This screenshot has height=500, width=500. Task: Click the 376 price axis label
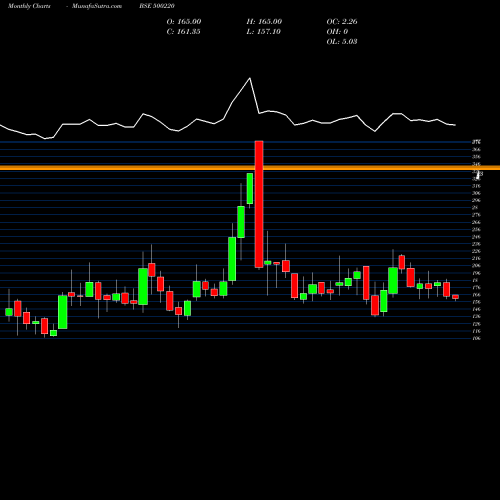476,142
